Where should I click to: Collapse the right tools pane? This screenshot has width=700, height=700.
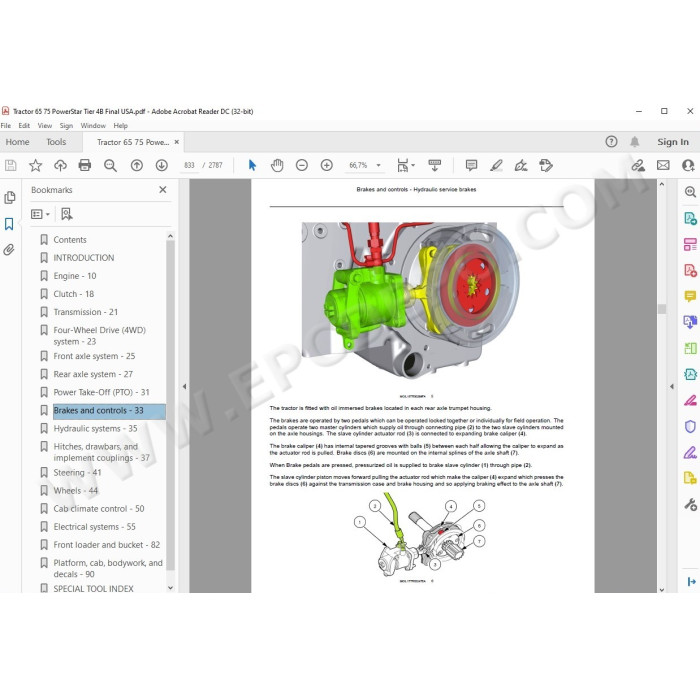(672, 387)
